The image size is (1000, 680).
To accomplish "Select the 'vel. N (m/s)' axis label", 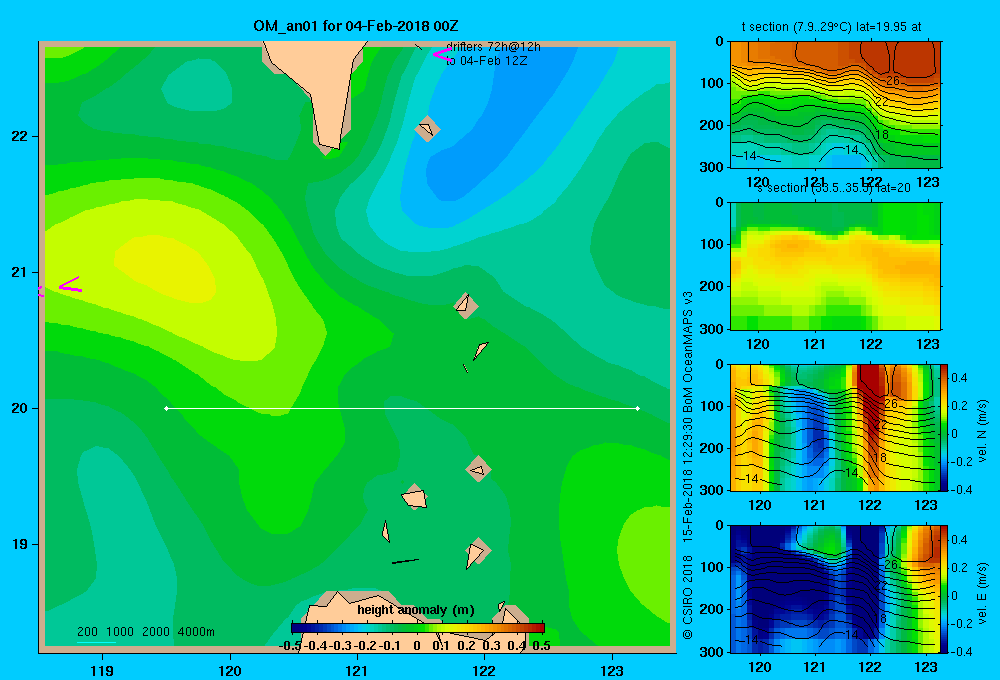I will click(x=982, y=430).
